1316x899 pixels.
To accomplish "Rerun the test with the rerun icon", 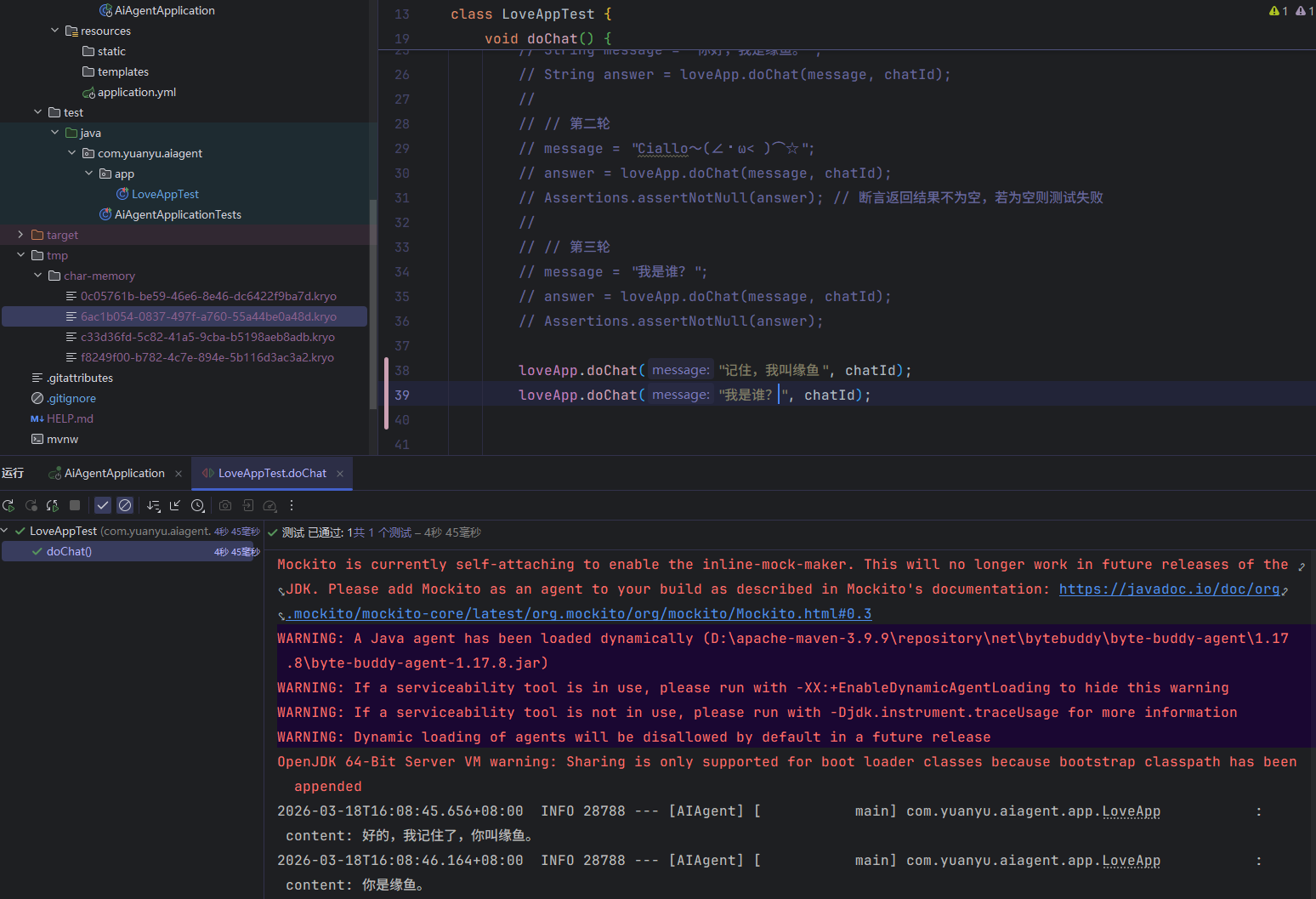I will 9,505.
